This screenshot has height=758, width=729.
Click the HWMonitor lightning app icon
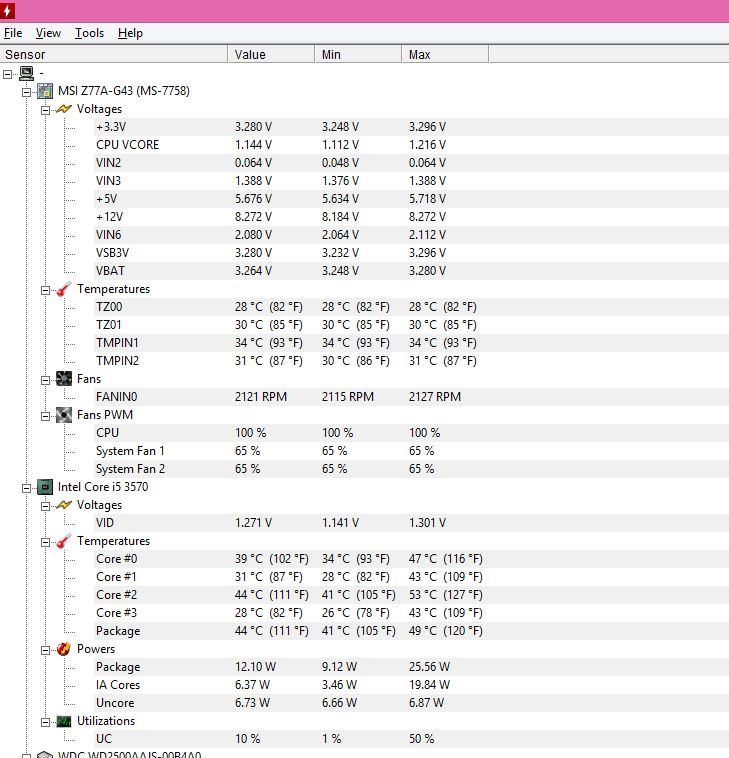[7, 11]
